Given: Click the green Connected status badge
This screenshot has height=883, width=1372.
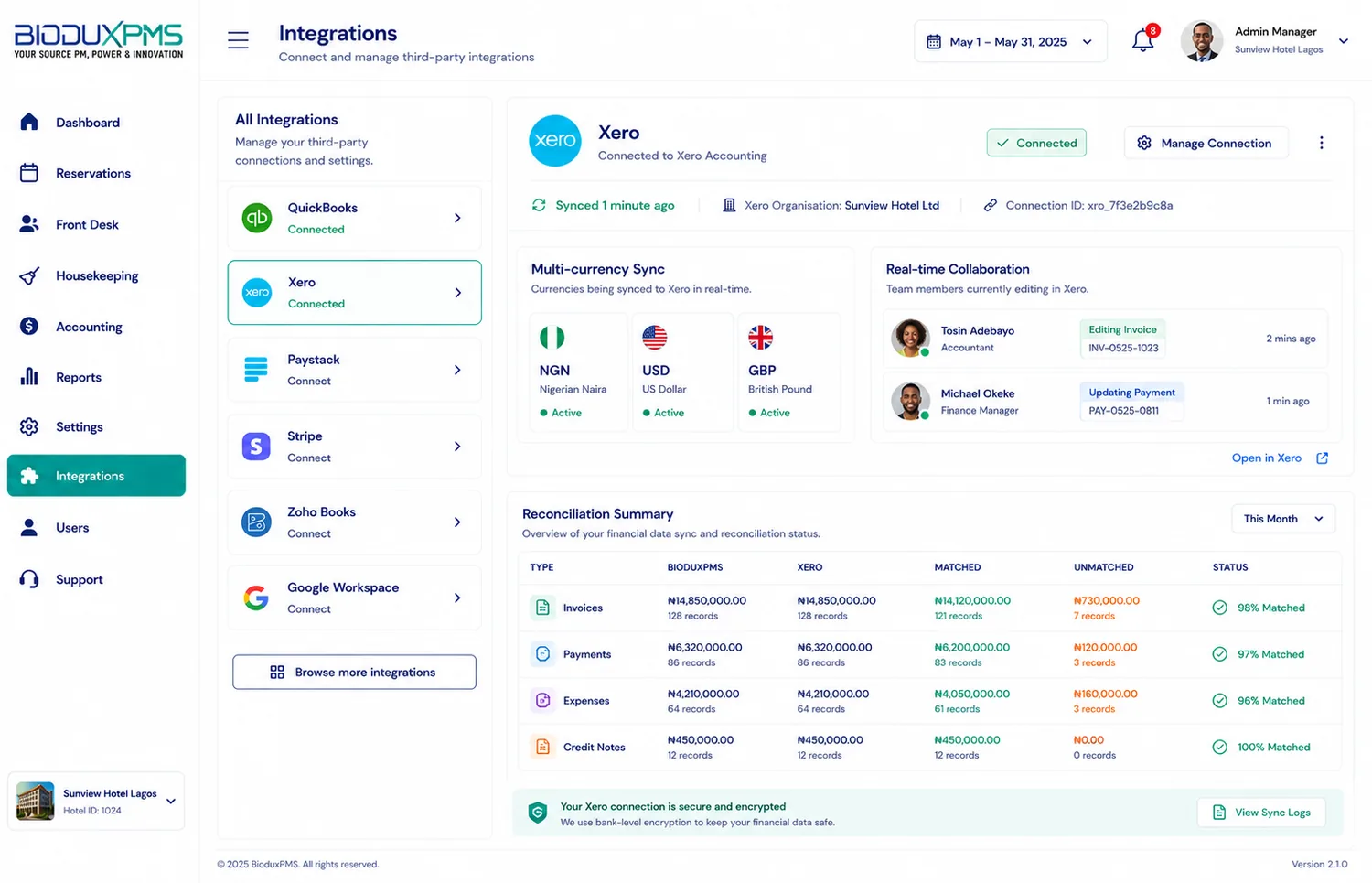Looking at the screenshot, I should click(x=1036, y=143).
